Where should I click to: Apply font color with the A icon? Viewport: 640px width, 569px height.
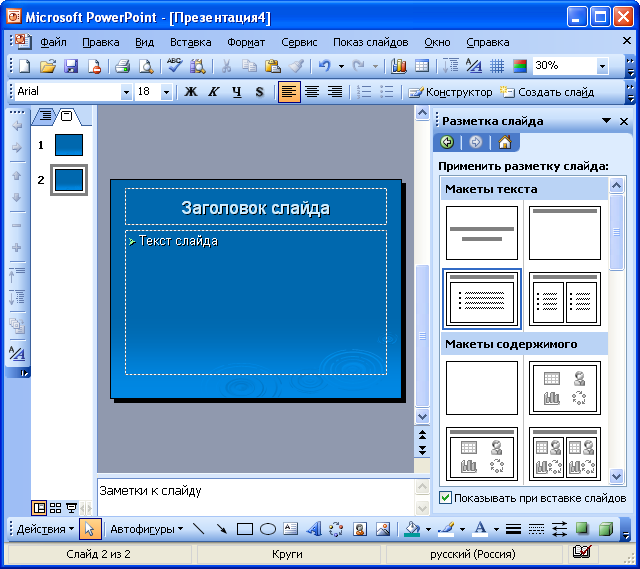point(480,529)
